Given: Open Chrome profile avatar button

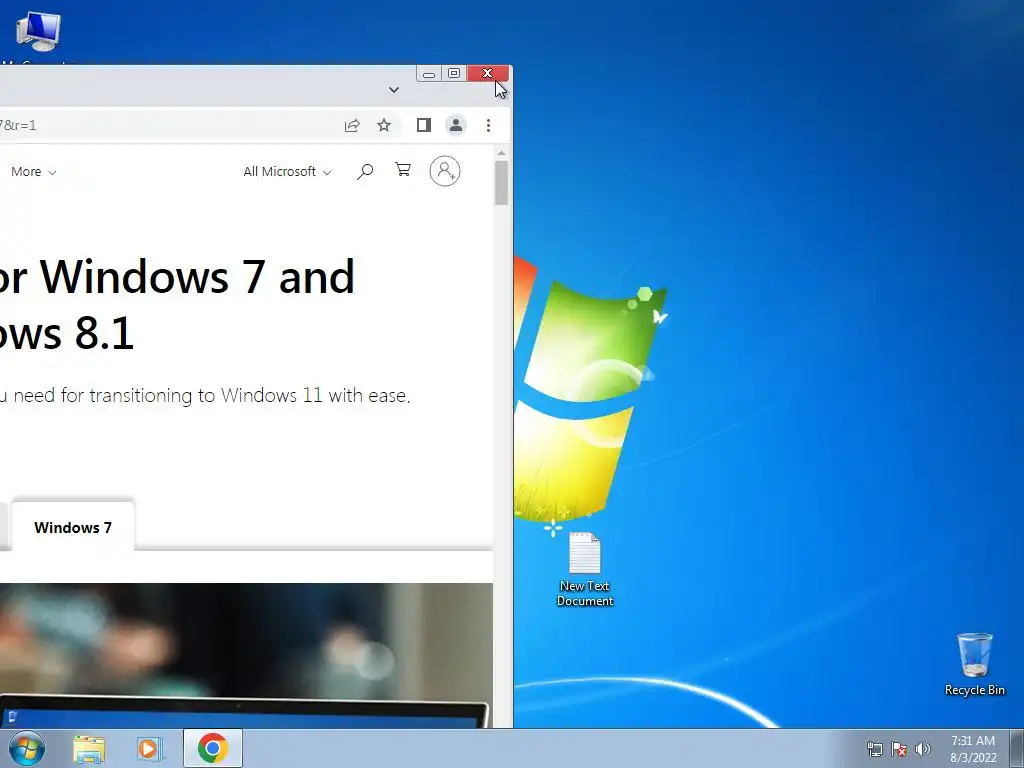Looking at the screenshot, I should point(456,125).
